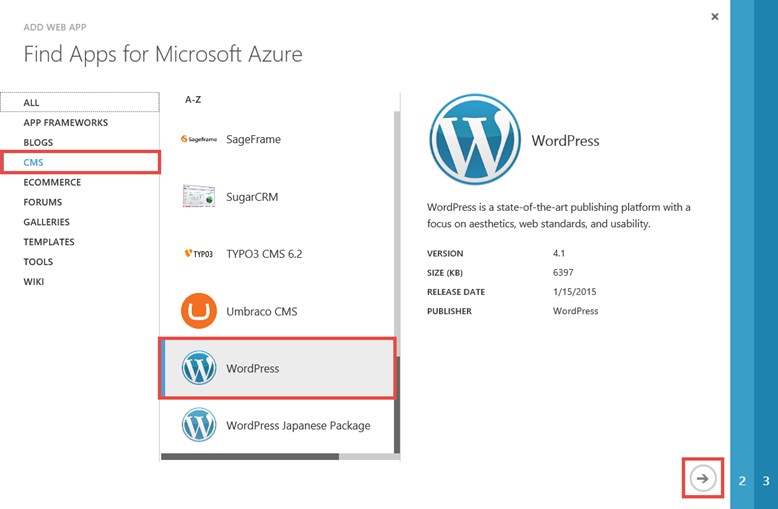The image size is (778, 509).
Task: Select the ALL category
Action: click(x=80, y=102)
